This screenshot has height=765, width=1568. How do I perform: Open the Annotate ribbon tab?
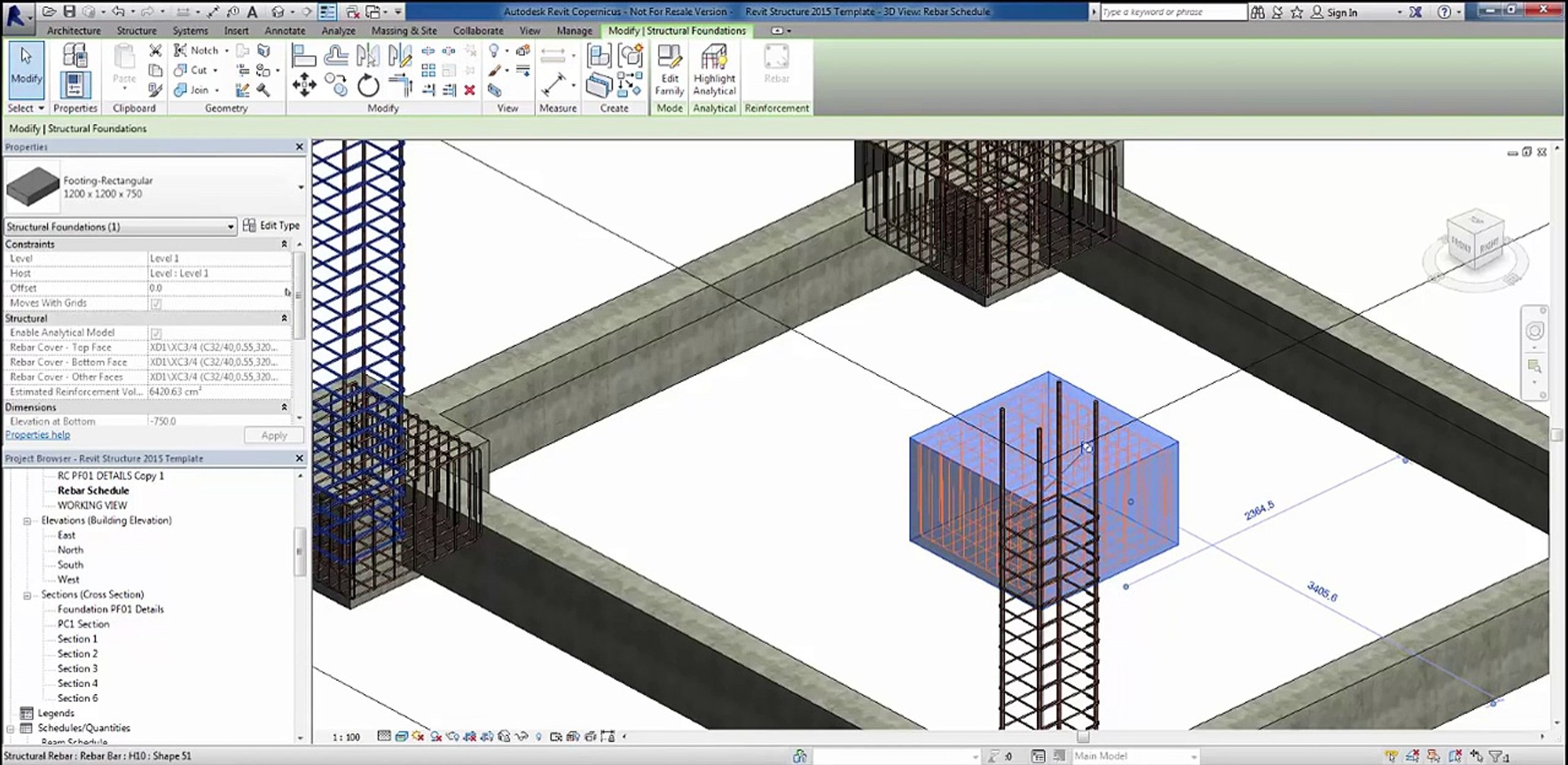[x=285, y=30]
